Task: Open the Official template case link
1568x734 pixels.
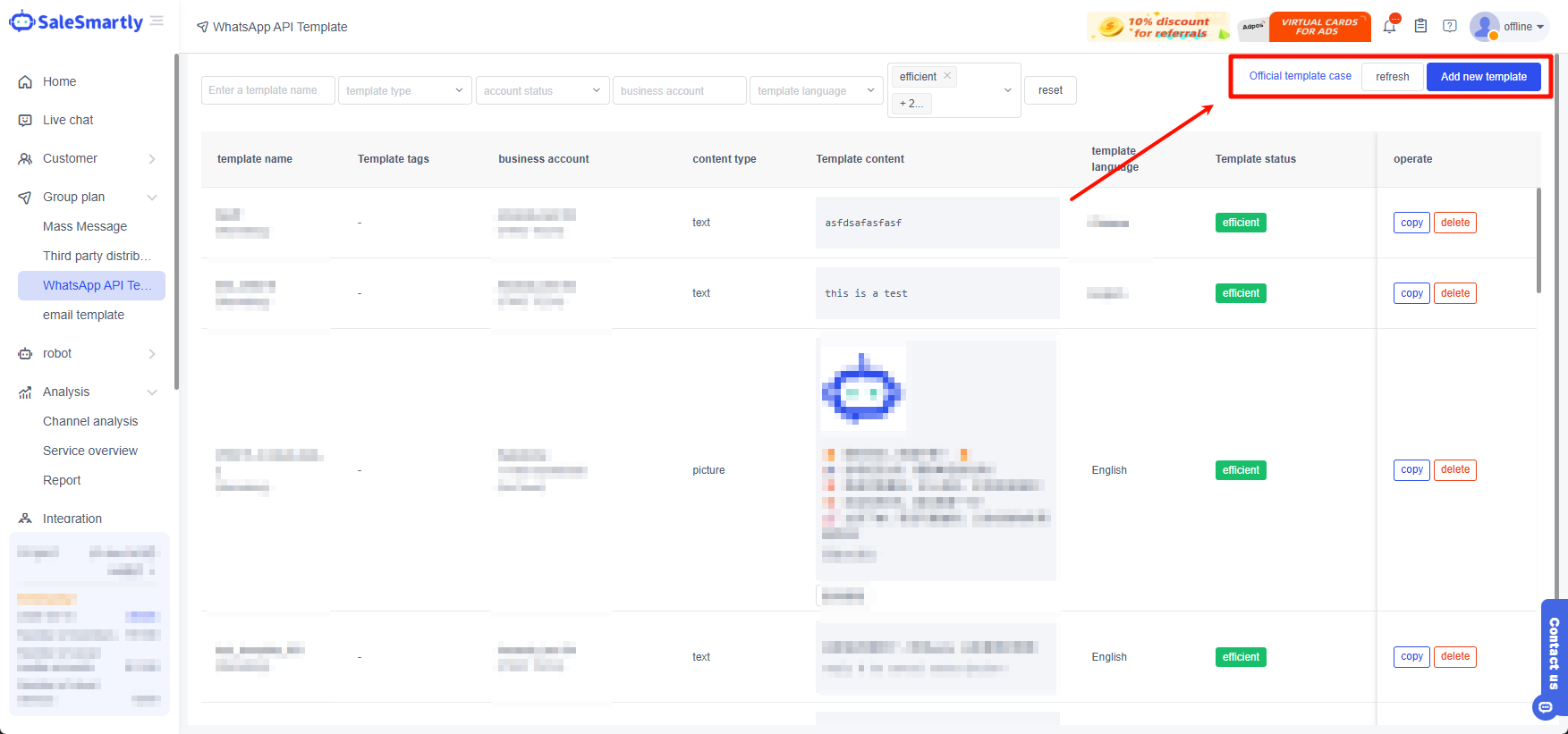Action: pos(1300,76)
